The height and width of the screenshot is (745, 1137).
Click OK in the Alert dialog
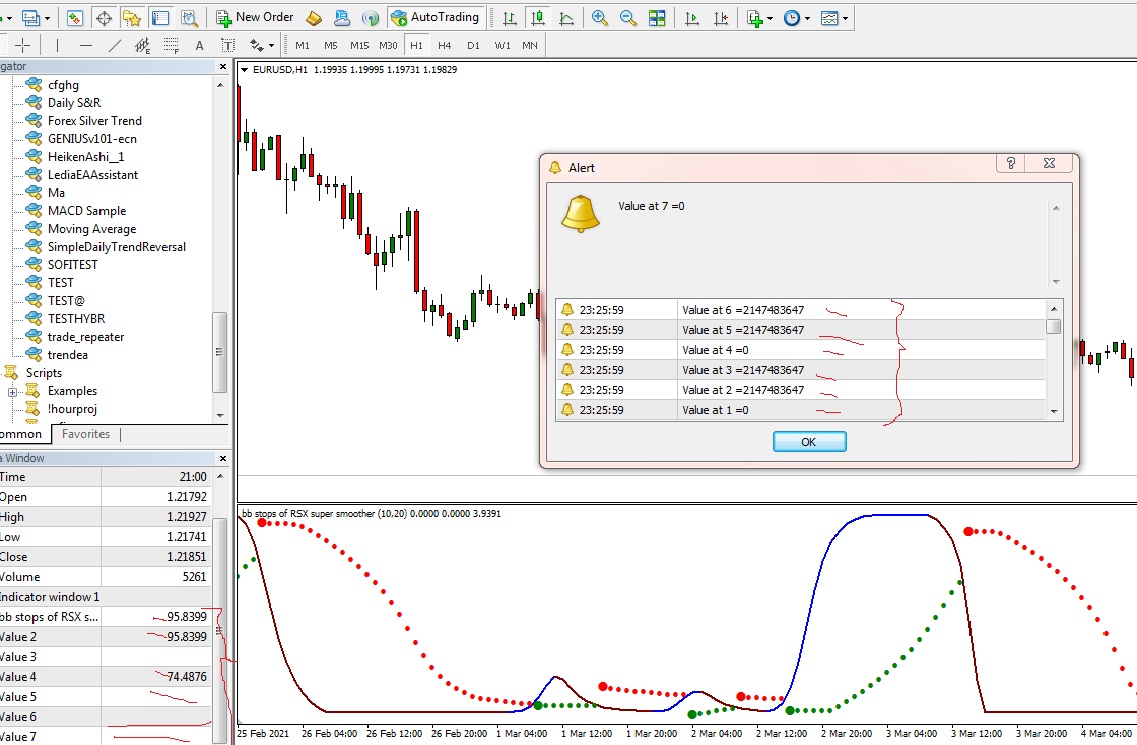(809, 442)
